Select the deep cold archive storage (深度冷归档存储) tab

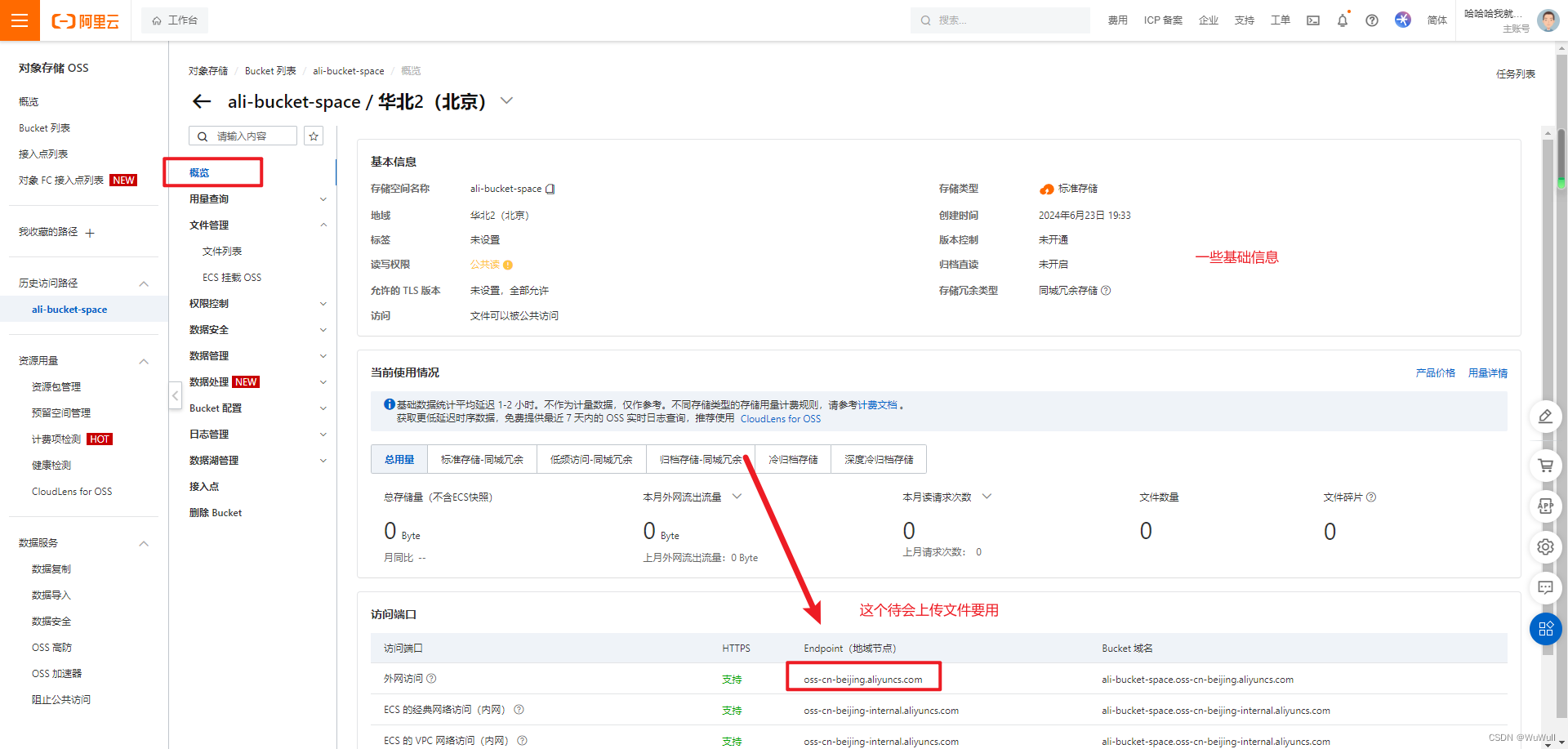click(879, 460)
